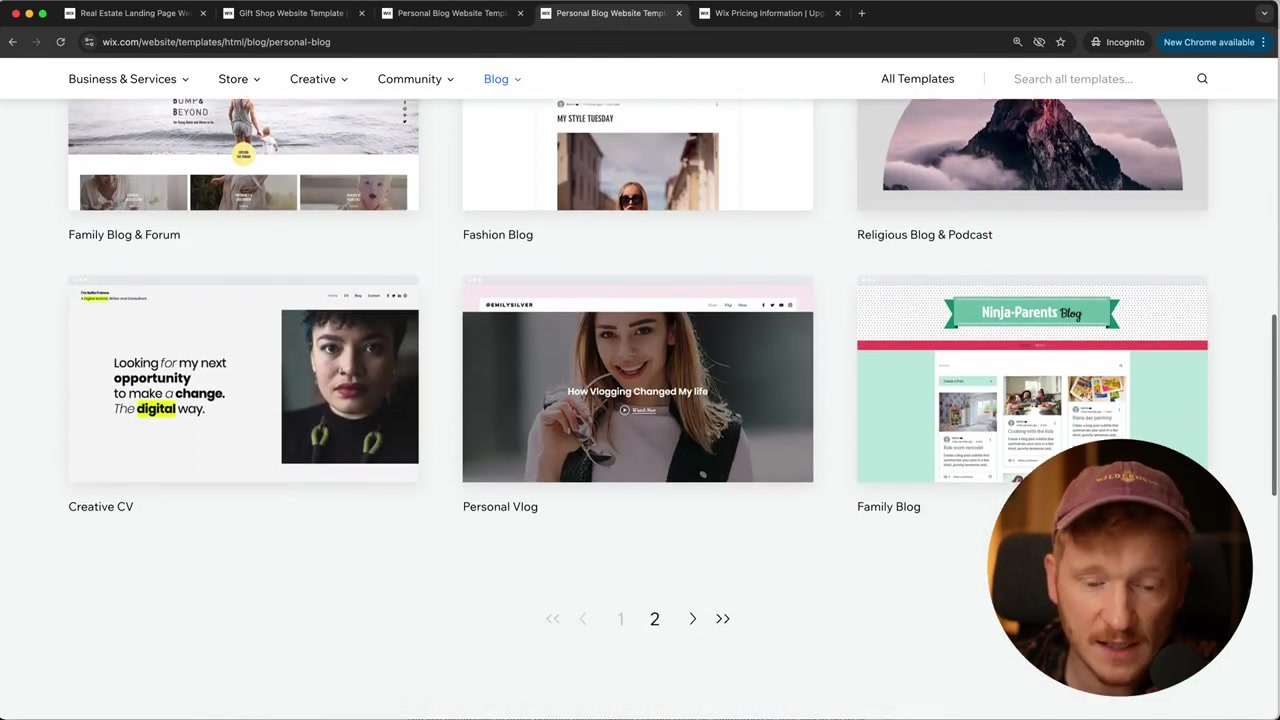Close the Wix Pricing Information tab
This screenshot has height=720, width=1280.
click(x=837, y=13)
